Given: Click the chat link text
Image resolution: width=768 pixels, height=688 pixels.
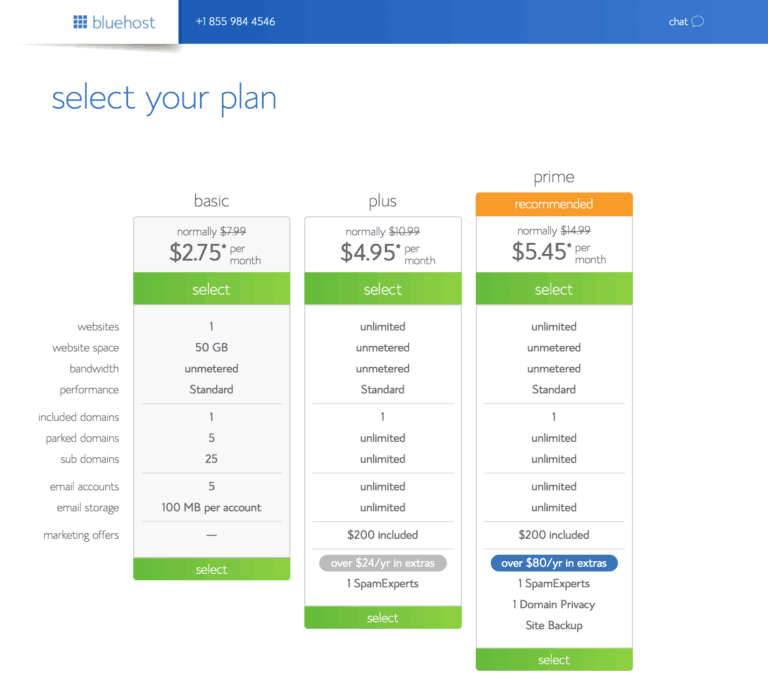Looking at the screenshot, I should tap(678, 22).
